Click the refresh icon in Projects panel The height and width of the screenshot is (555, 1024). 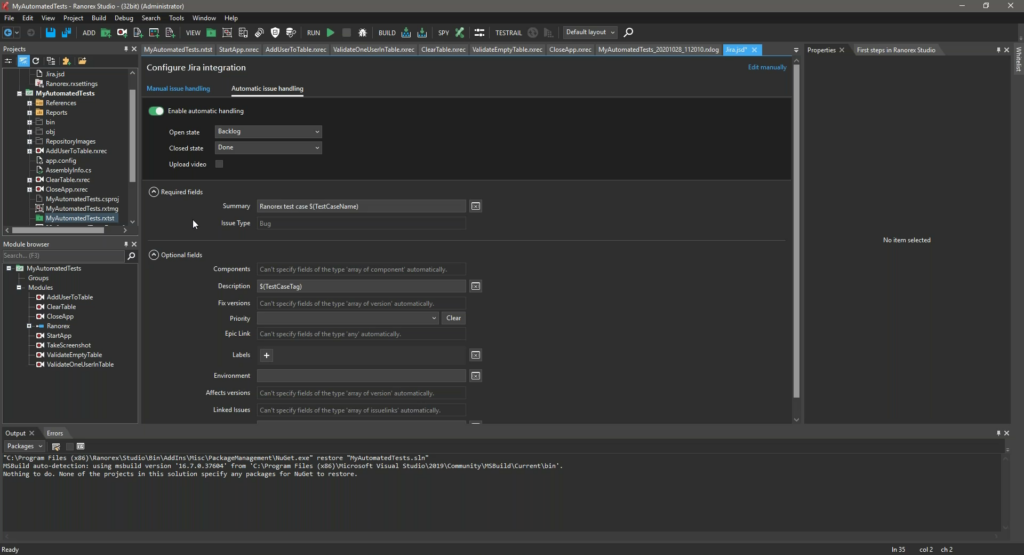(x=36, y=61)
